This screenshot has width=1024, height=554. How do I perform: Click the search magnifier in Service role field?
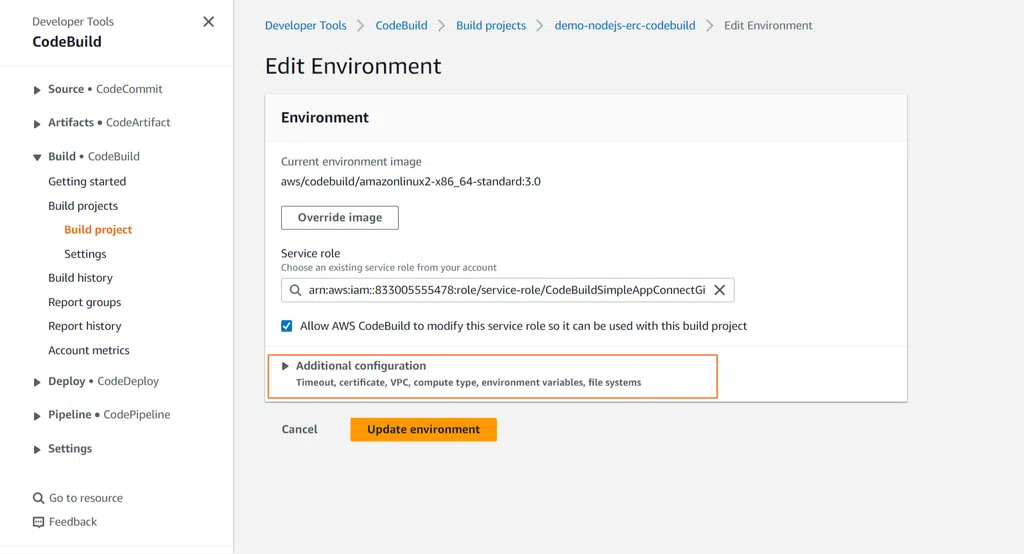[295, 290]
